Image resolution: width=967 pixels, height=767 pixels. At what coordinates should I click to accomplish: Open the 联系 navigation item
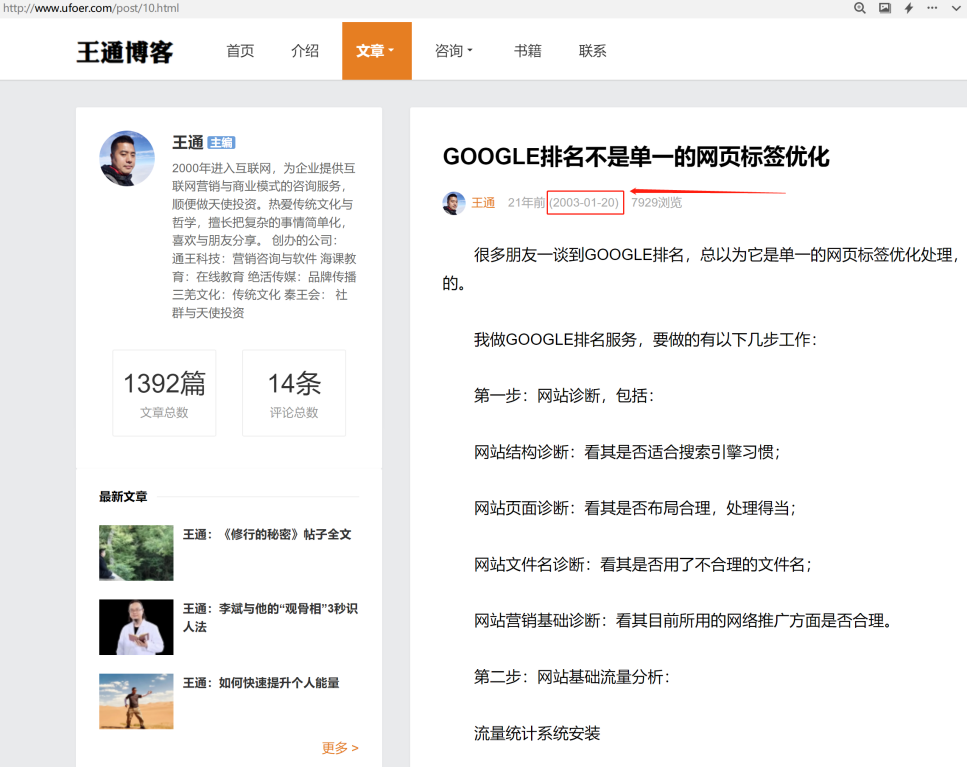click(592, 51)
